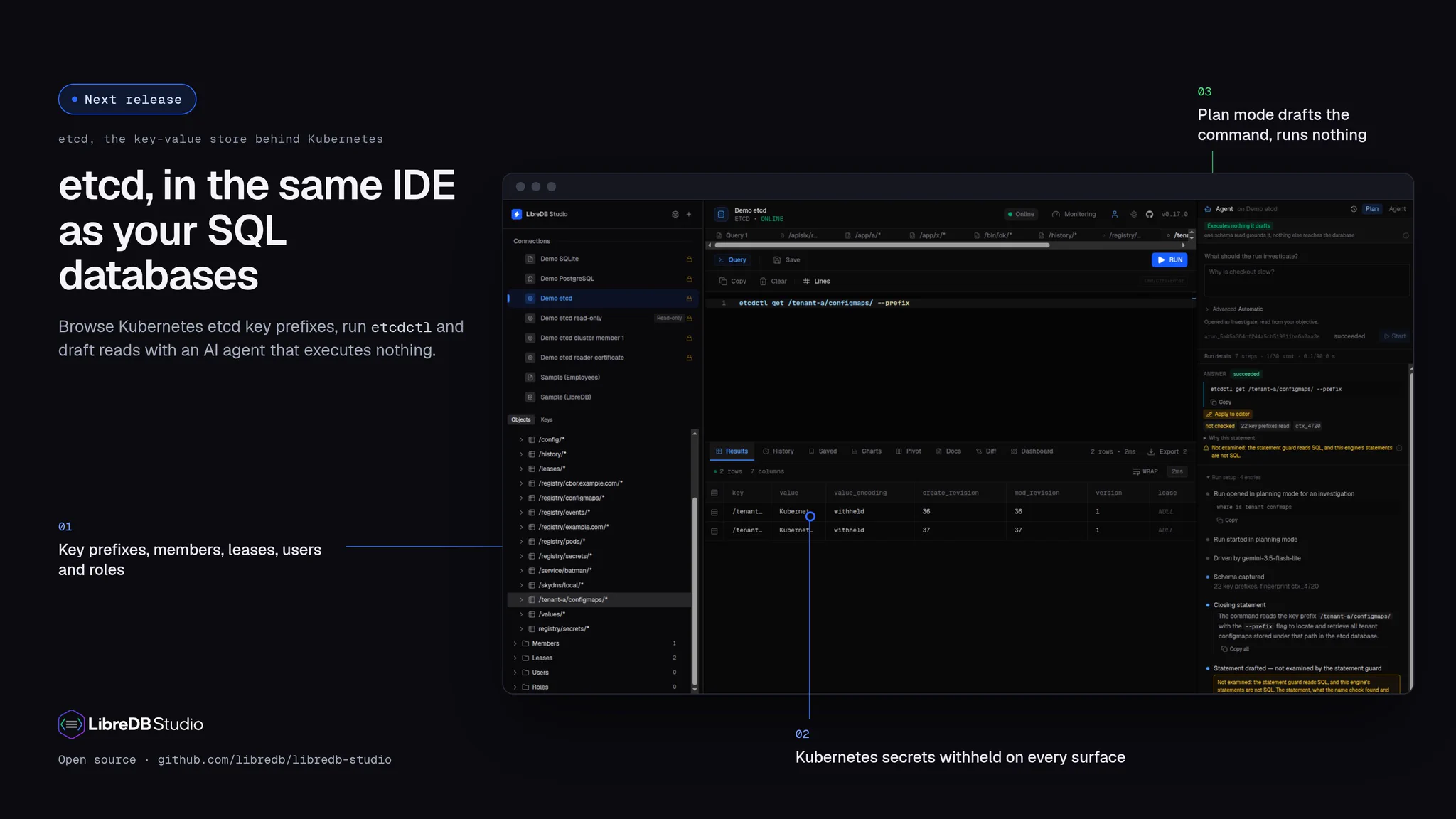The height and width of the screenshot is (819, 1456).
Task: Click Apply to editor button
Action: [x=1228, y=414]
